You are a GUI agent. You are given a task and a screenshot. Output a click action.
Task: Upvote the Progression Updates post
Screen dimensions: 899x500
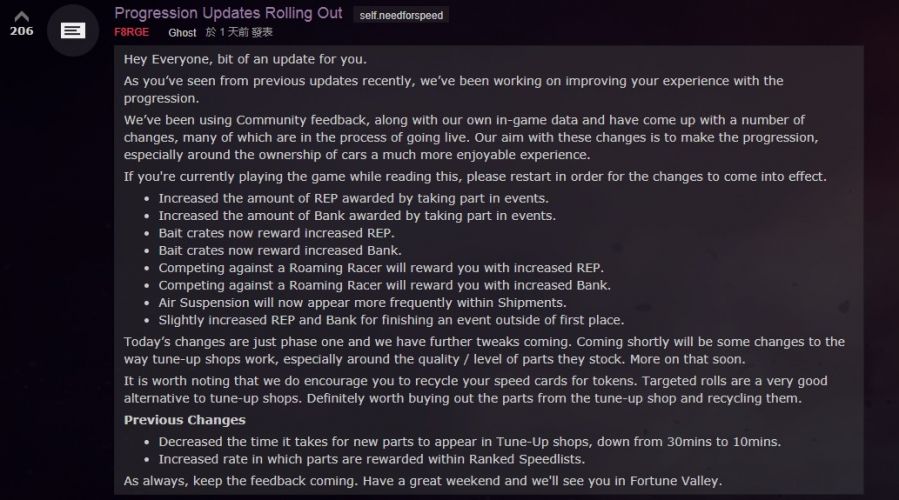point(21,16)
